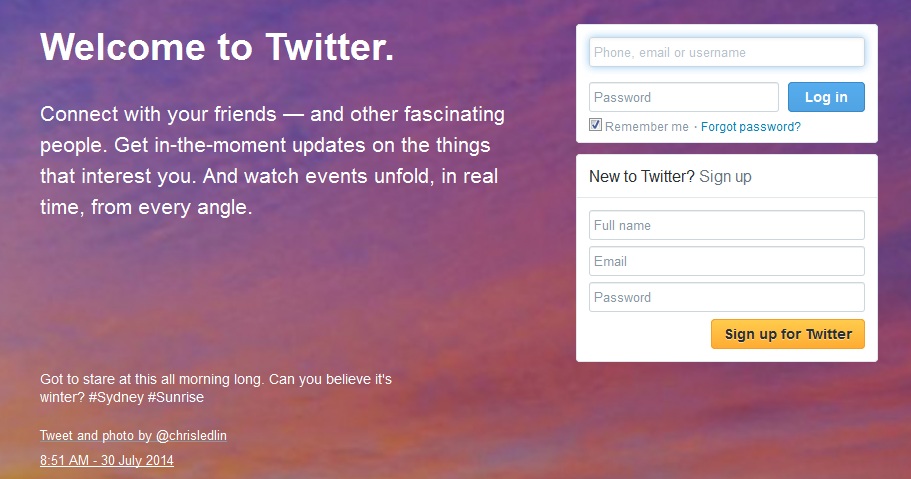Open the Forgot password? link
Screen dimensions: 911x479
click(x=750, y=127)
